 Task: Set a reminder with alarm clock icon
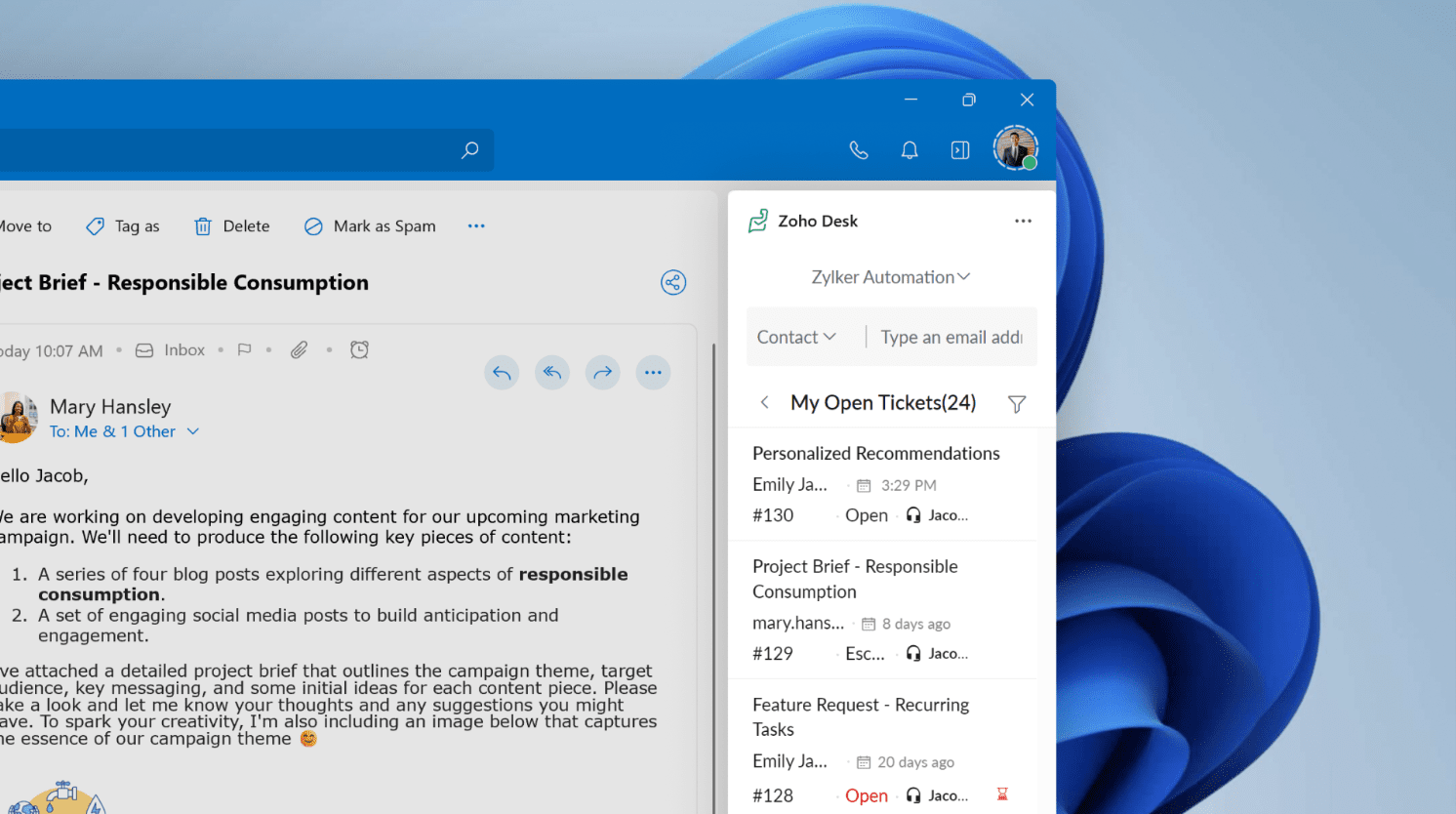[359, 349]
